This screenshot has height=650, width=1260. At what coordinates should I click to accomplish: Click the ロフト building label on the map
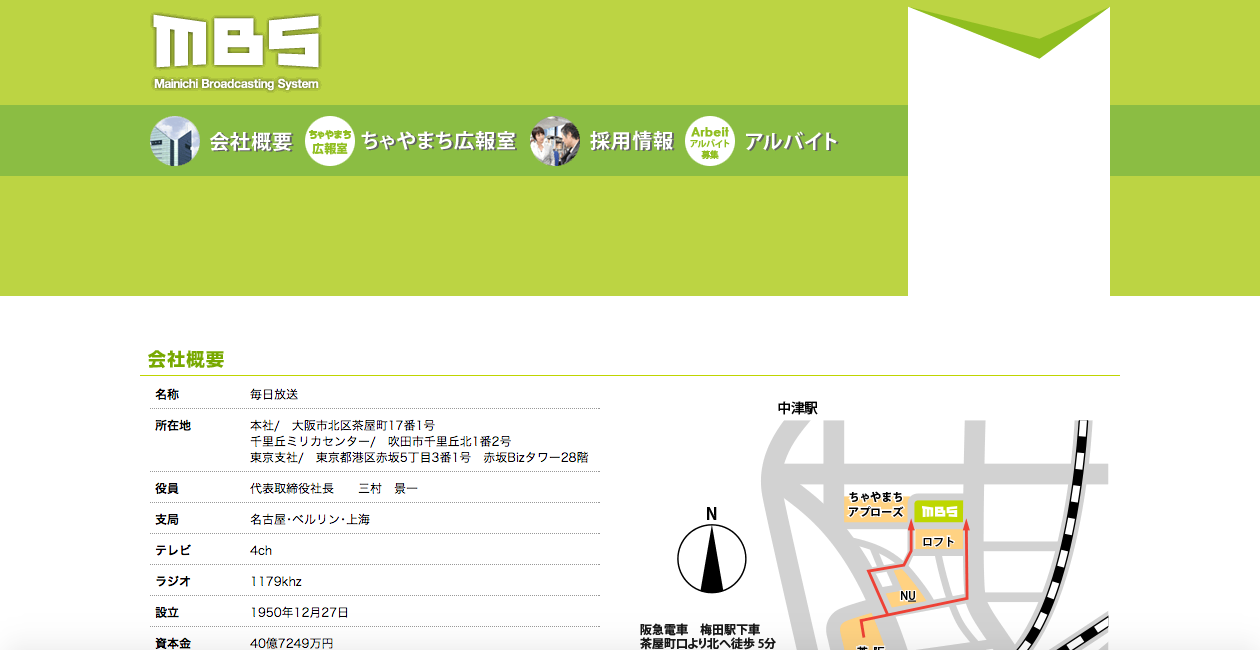939,541
